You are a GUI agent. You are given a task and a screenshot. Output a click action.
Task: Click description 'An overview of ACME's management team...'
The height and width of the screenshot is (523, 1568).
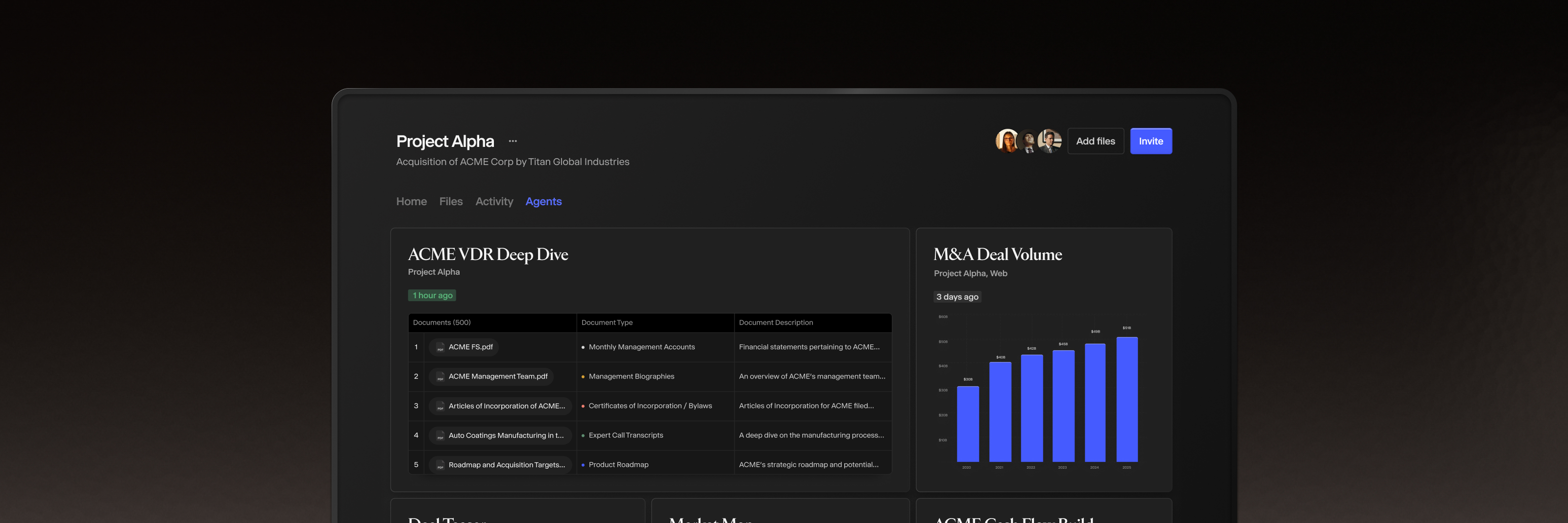[x=812, y=377]
